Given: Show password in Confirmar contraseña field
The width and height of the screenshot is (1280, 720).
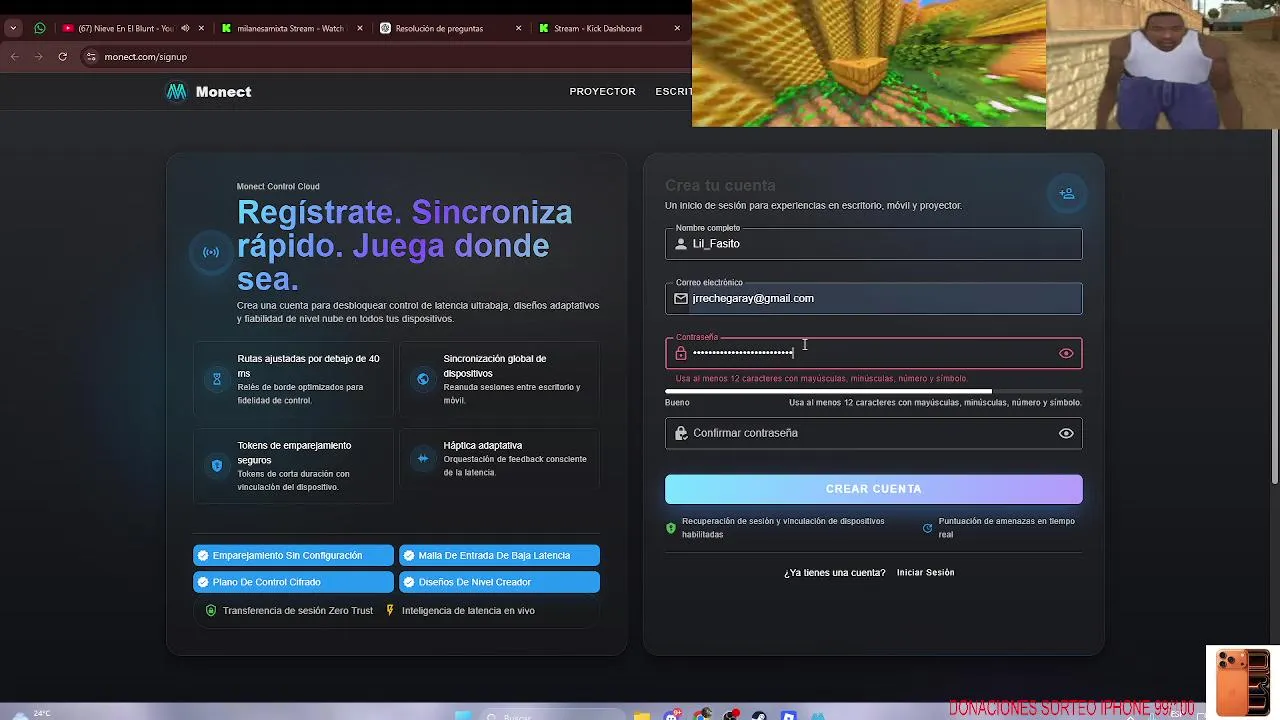Looking at the screenshot, I should tap(1066, 433).
